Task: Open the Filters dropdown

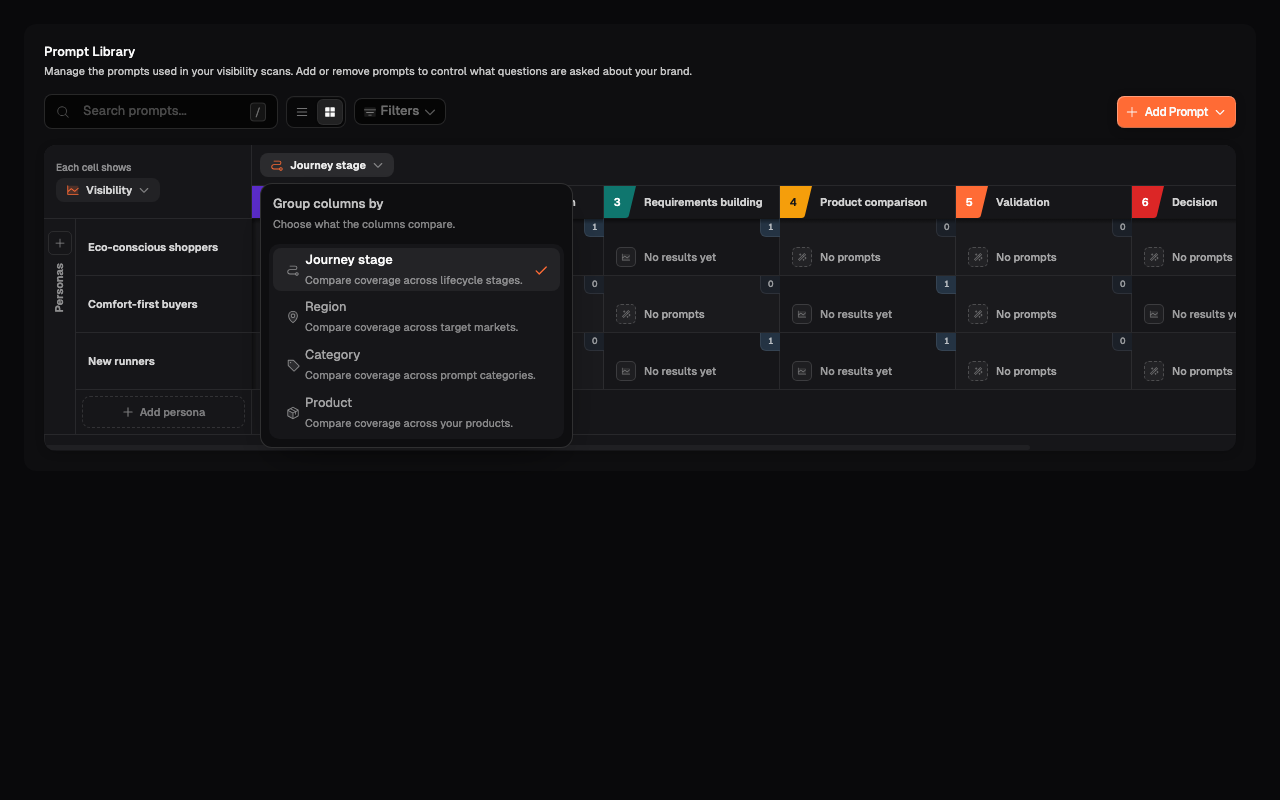Action: pos(400,112)
